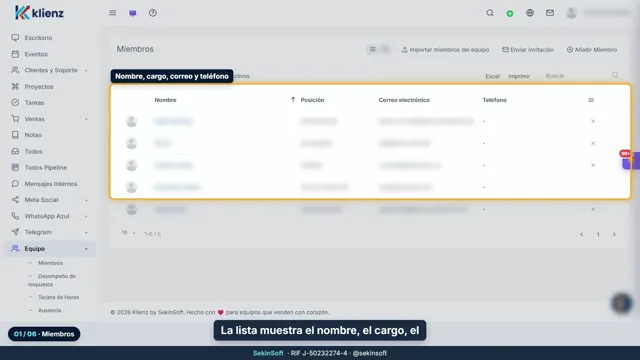Open column options icon in table header
Image resolution: width=640 pixels, height=360 pixels.
point(591,100)
